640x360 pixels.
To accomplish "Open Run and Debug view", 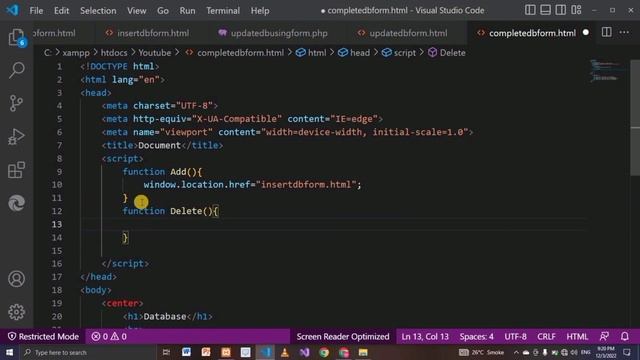I will tap(16, 137).
